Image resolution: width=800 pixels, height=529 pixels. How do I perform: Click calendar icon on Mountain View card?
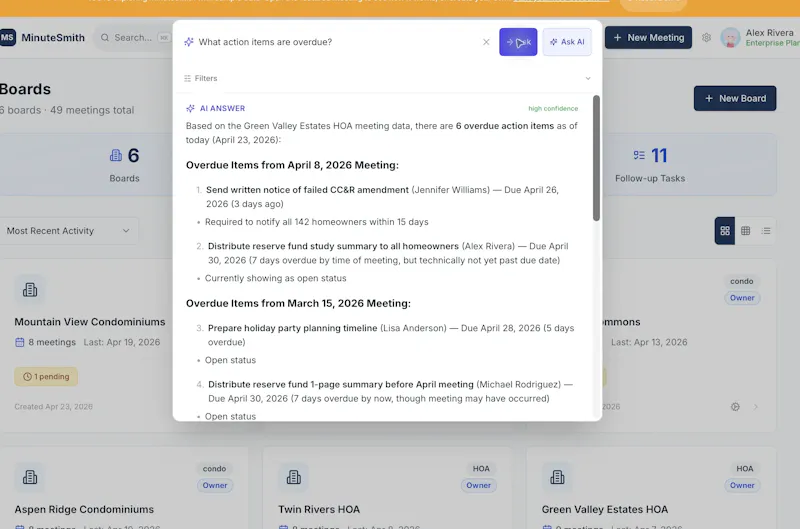click(19, 342)
